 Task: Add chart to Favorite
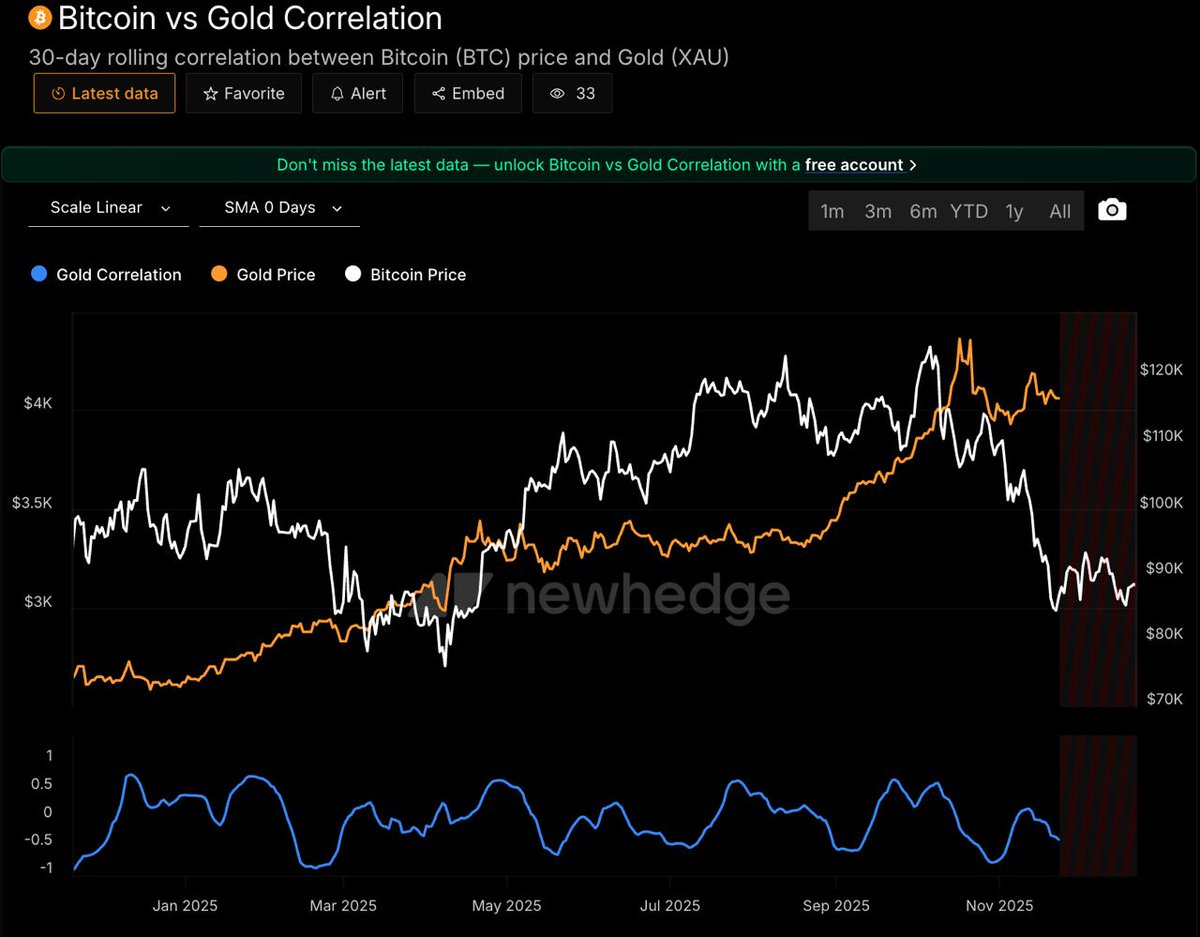244,93
